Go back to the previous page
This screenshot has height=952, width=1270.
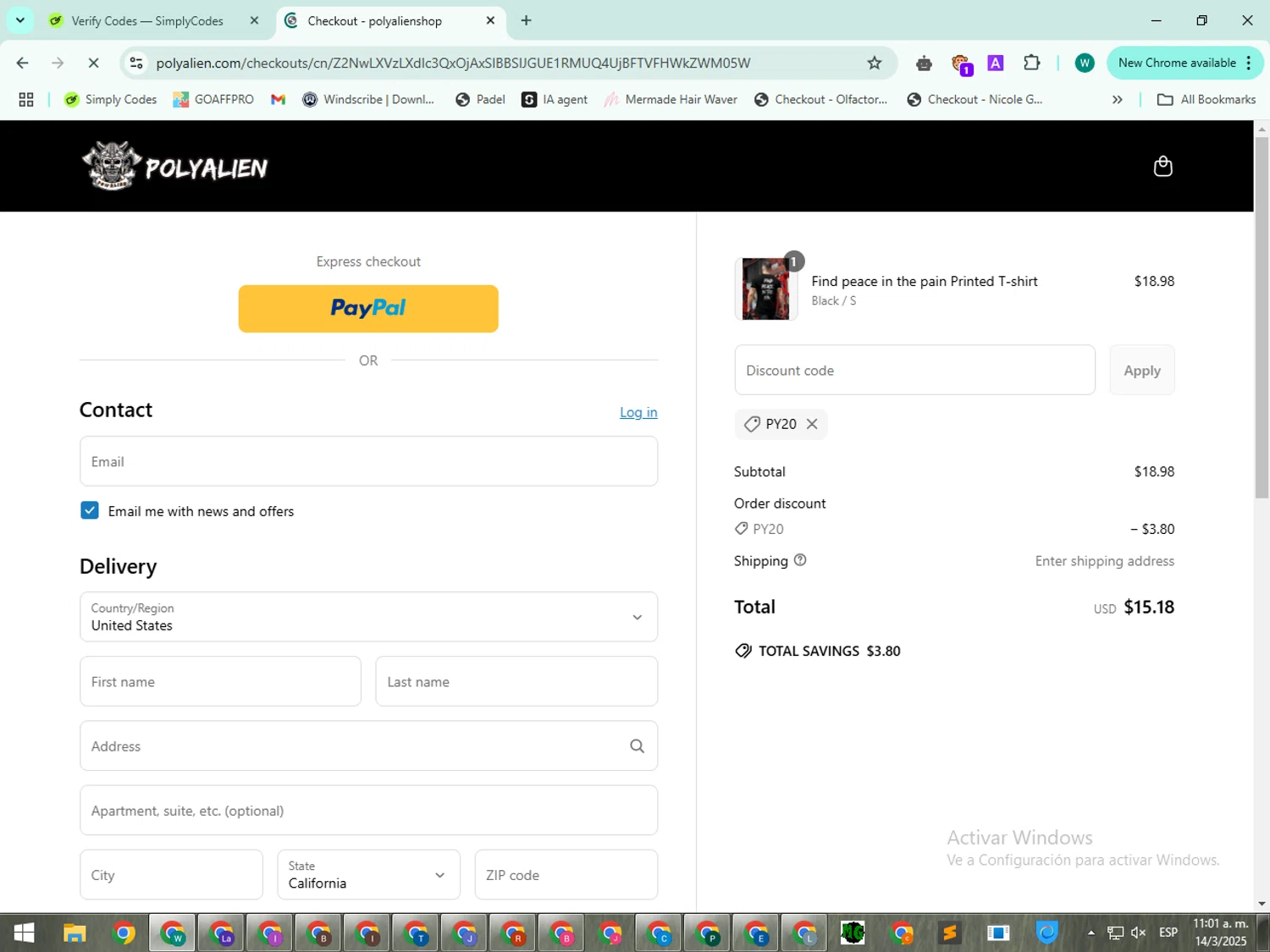23,63
